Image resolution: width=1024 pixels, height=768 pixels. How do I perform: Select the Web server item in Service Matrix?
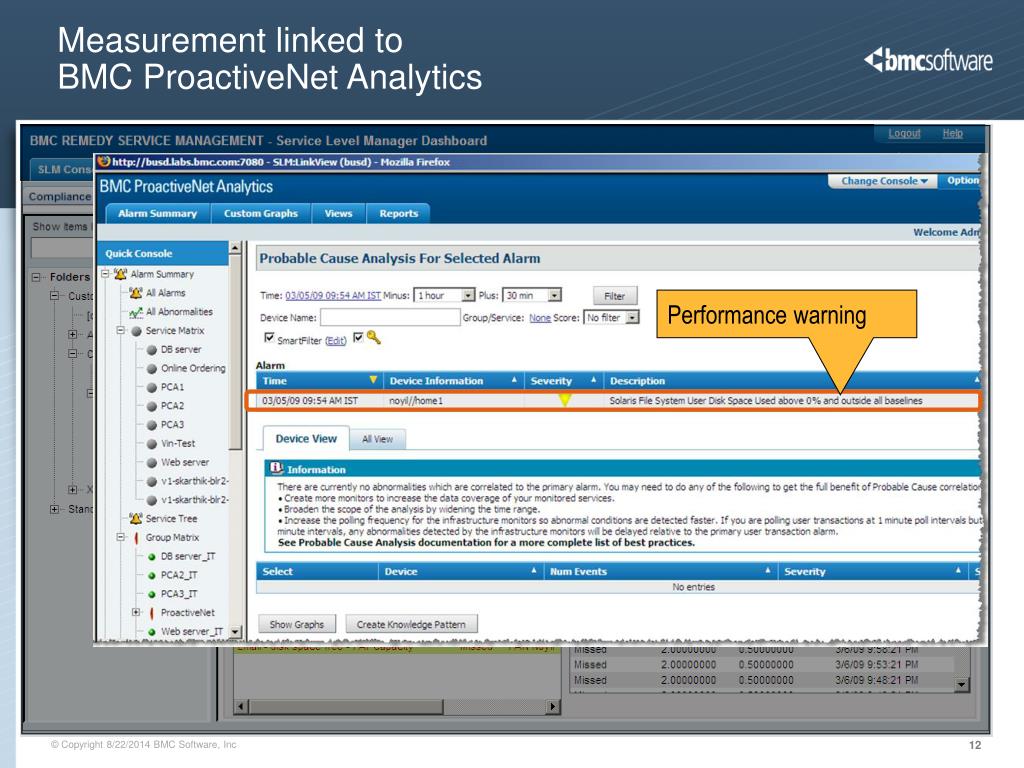[185, 462]
